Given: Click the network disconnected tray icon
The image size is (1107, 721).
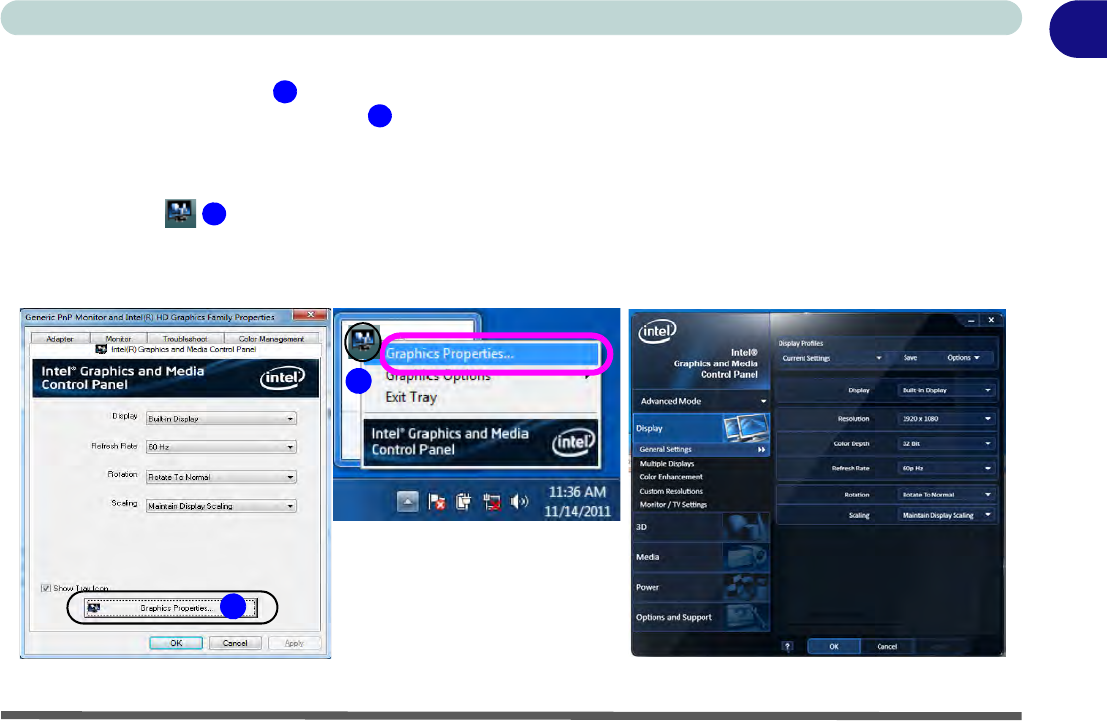Looking at the screenshot, I should point(491,502).
